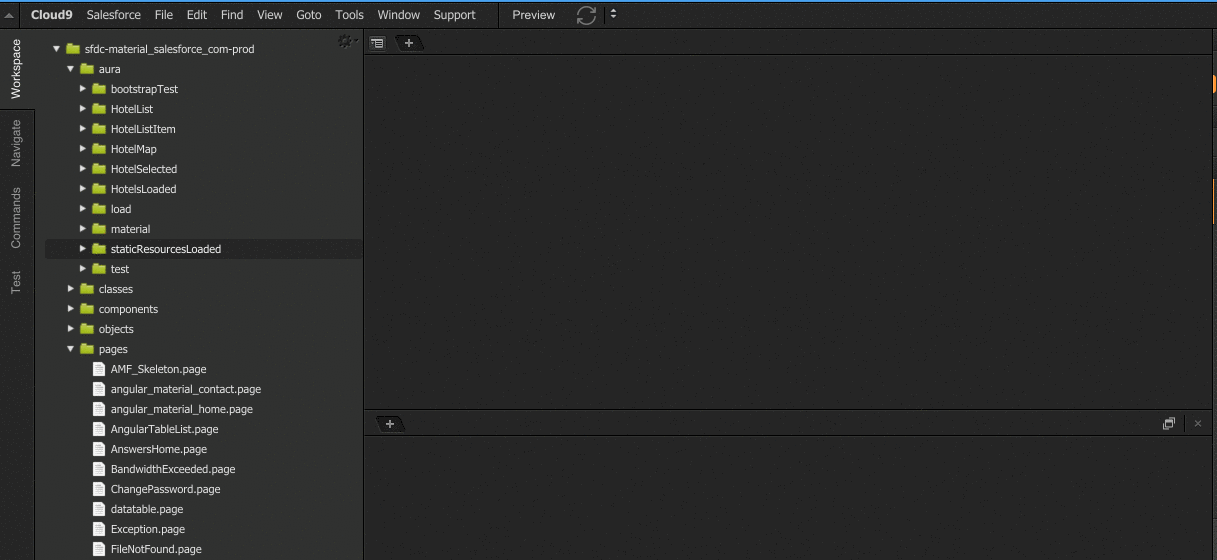
Task: Switch to the Commands side panel tab
Action: click(16, 217)
